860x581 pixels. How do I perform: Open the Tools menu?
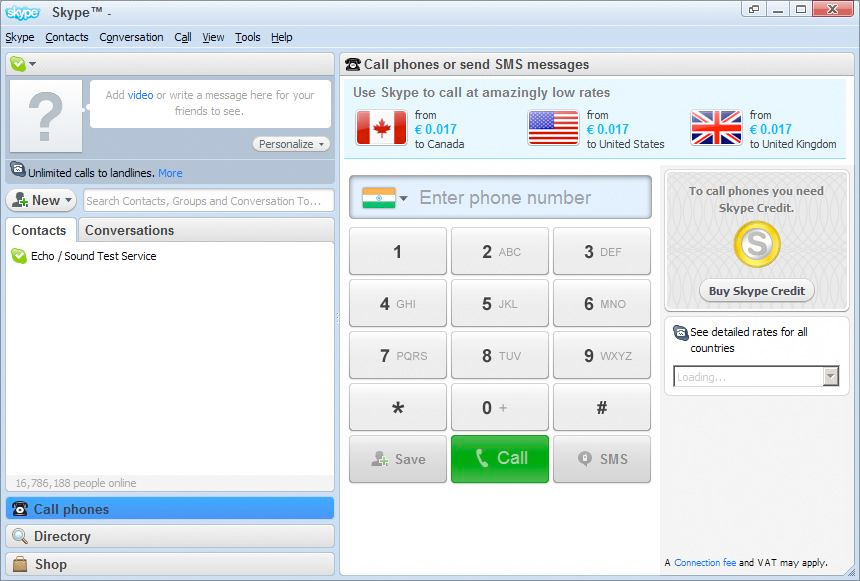click(x=247, y=37)
